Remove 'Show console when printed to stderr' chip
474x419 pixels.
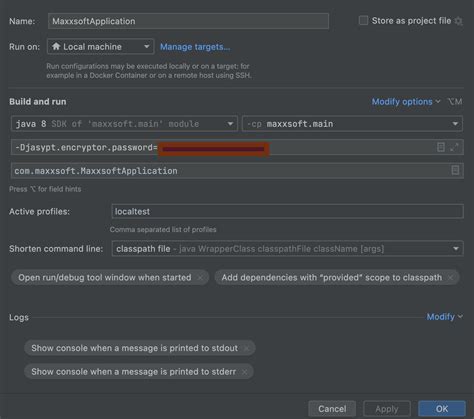click(244, 372)
